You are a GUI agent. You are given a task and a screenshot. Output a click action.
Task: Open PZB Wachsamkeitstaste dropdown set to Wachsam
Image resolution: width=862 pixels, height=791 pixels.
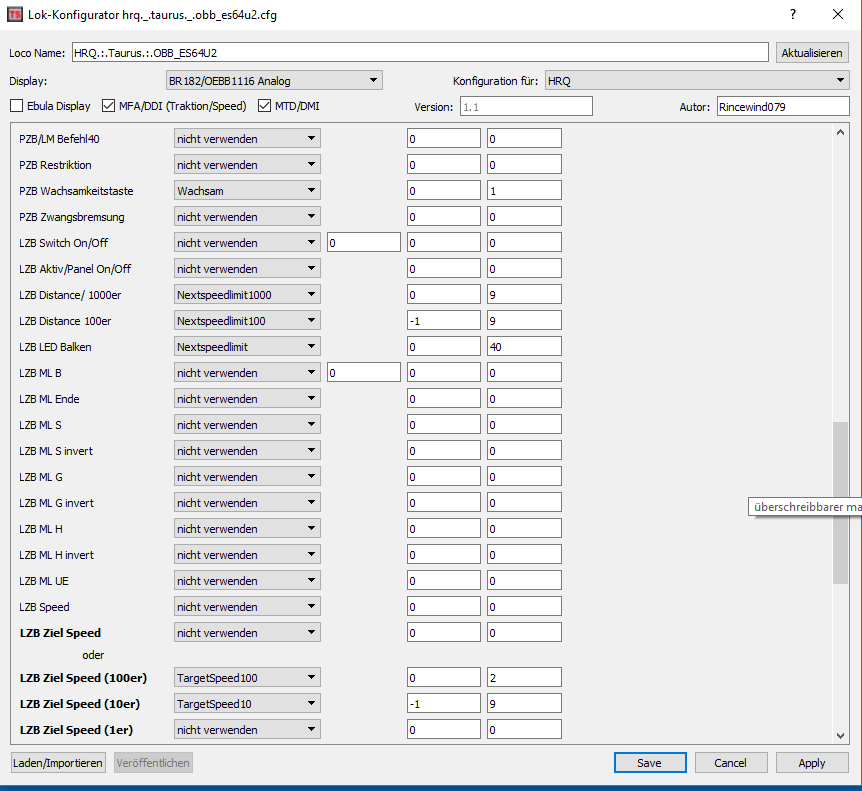[247, 190]
